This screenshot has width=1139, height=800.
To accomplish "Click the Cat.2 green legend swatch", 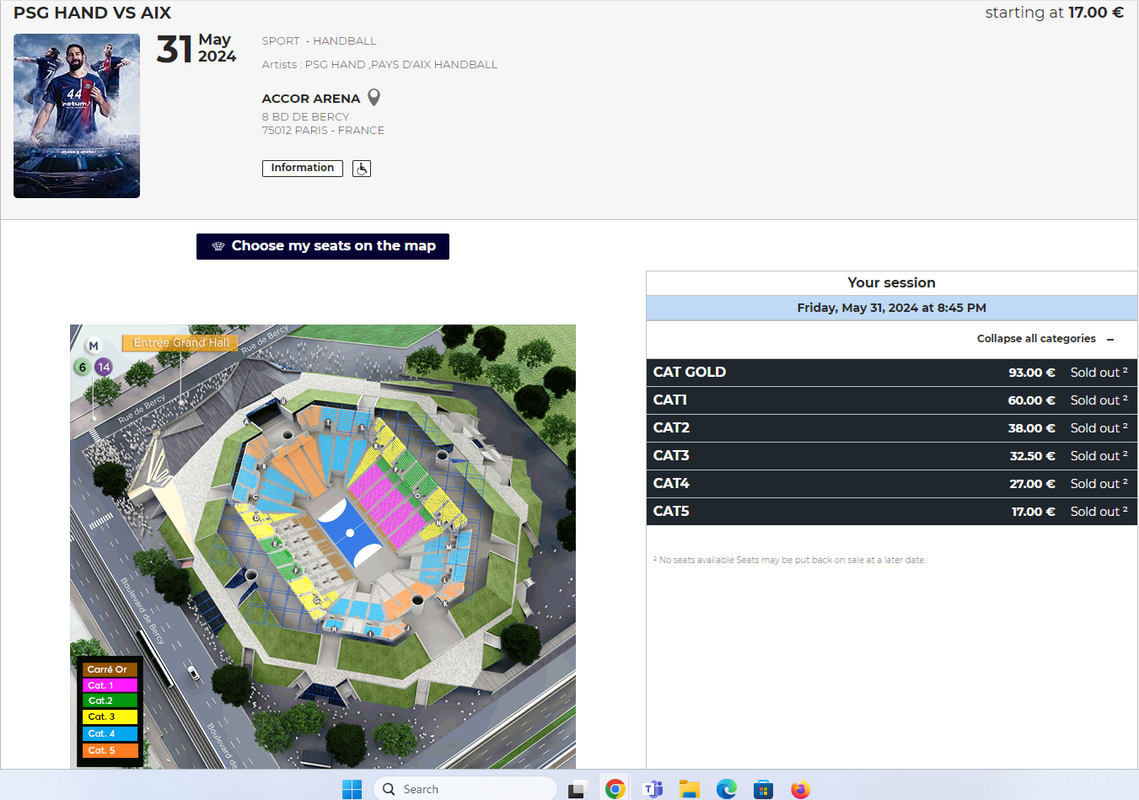I will tap(110, 700).
